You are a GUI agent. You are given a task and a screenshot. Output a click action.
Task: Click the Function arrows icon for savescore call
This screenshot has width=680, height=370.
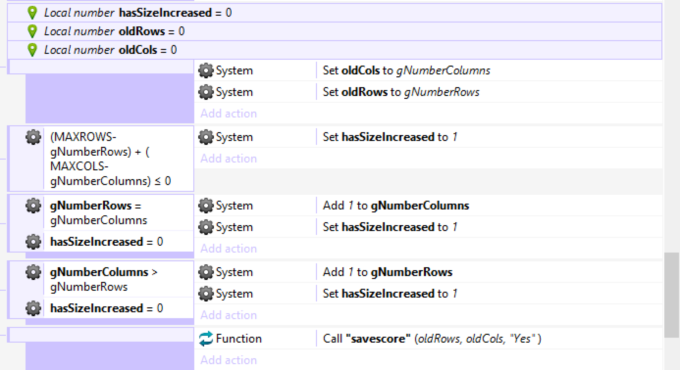click(206, 338)
